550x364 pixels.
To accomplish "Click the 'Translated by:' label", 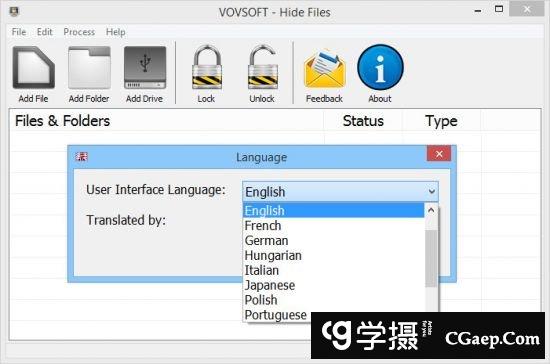I will pos(126,220).
